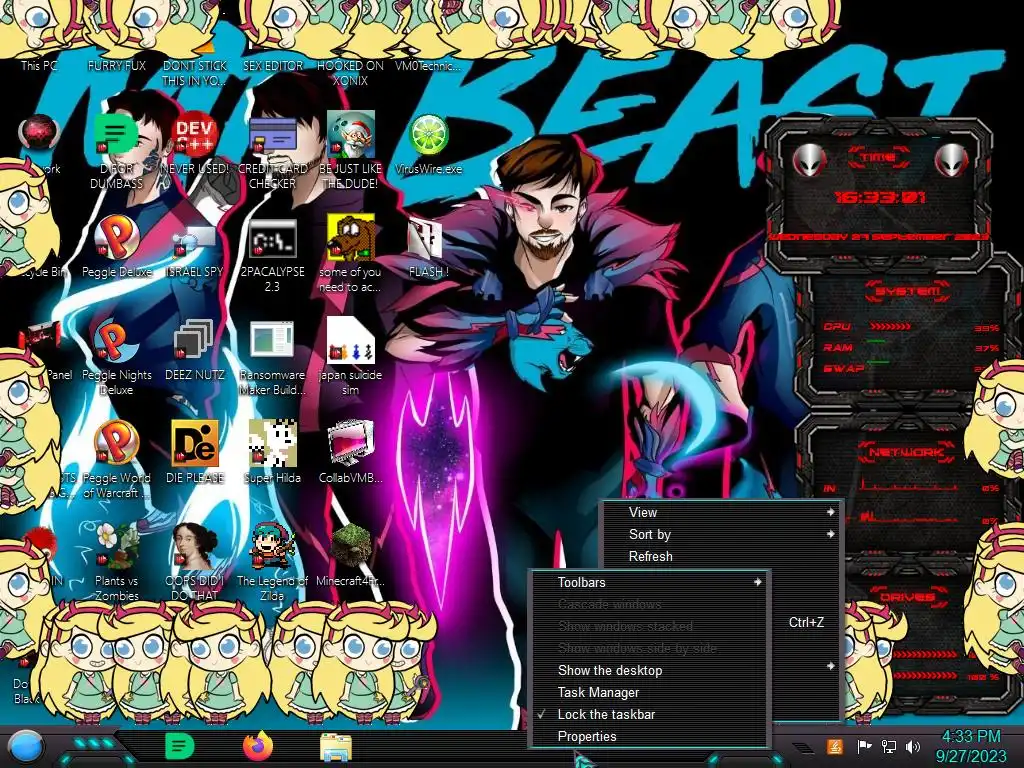
Task: Open Peggle Deluxe desktop shortcut
Action: click(x=116, y=238)
